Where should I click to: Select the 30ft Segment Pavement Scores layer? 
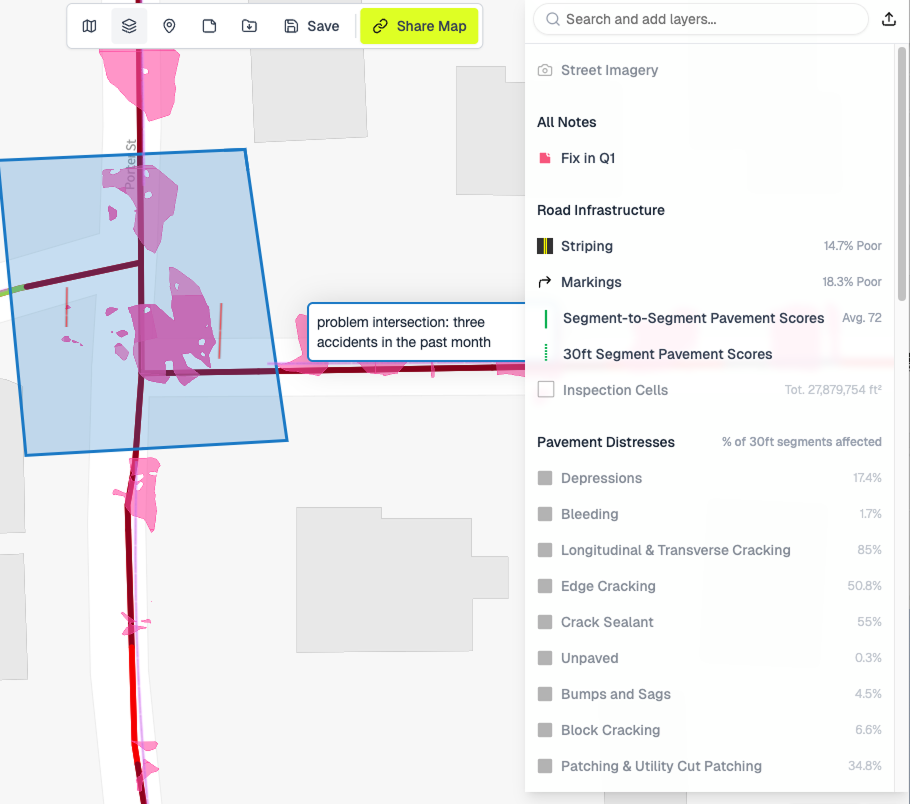coord(667,353)
